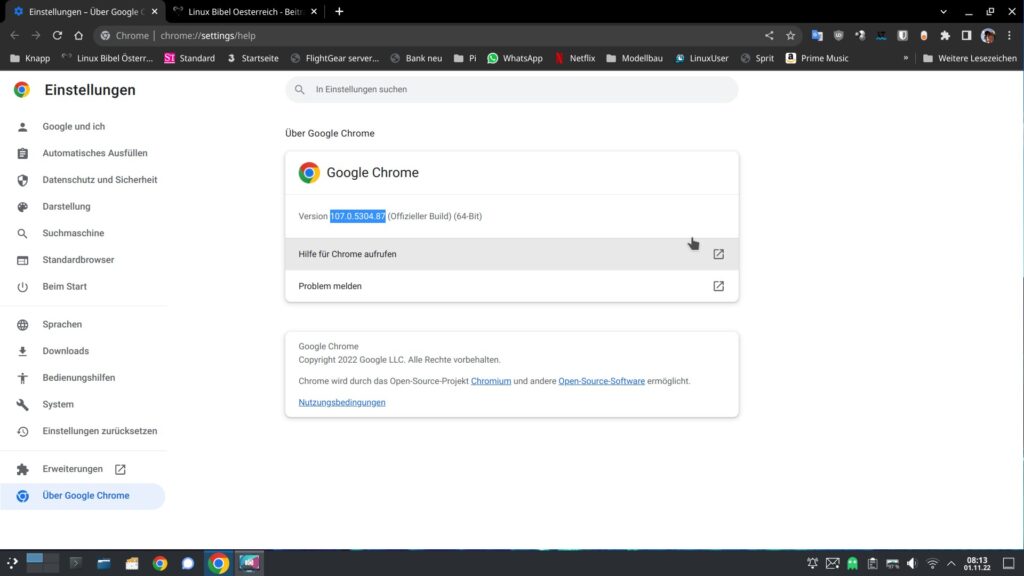The image size is (1024, 576).
Task: Click the Google Translate extension icon
Action: pos(817,36)
